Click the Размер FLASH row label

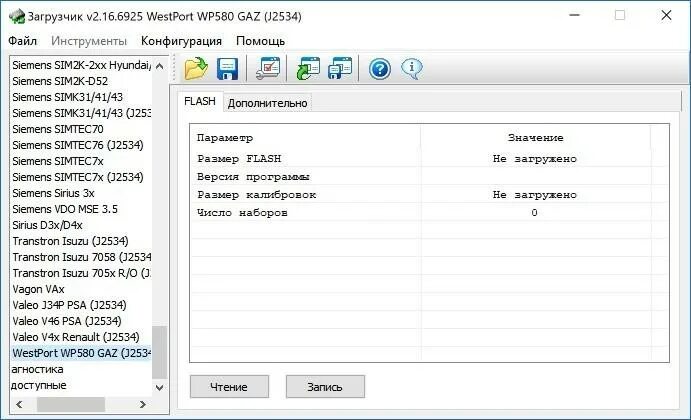239,159
